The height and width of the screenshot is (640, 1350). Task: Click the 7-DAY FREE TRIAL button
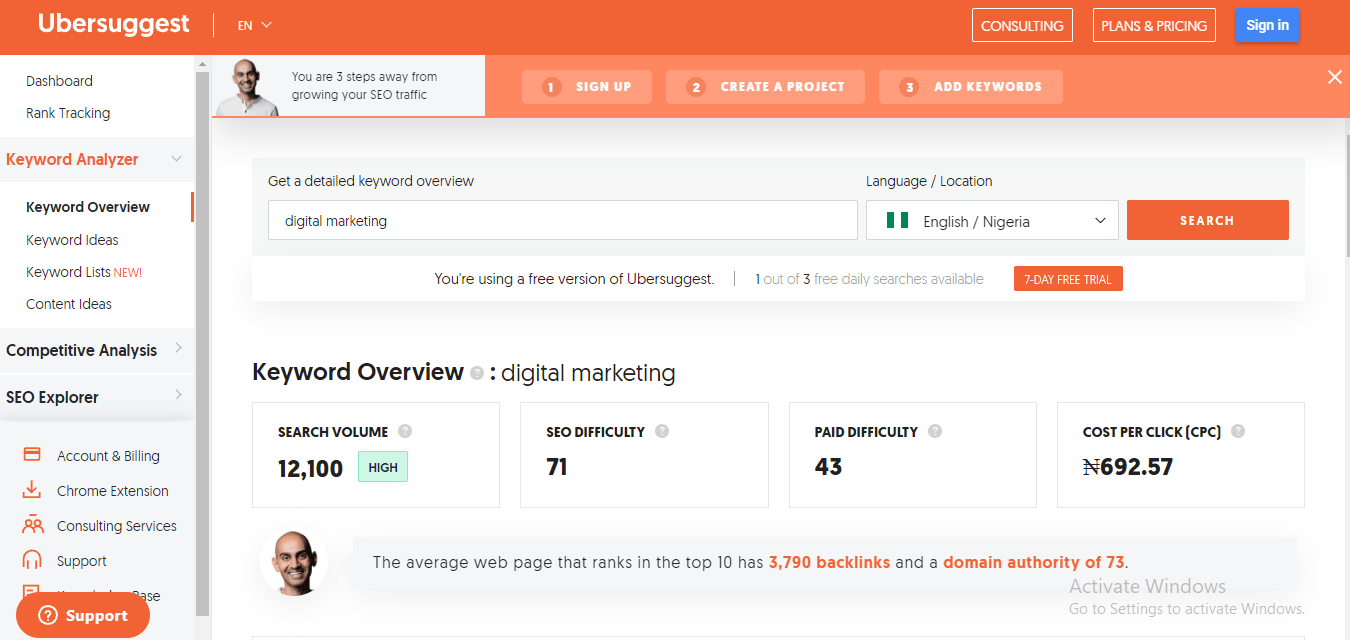(x=1068, y=279)
